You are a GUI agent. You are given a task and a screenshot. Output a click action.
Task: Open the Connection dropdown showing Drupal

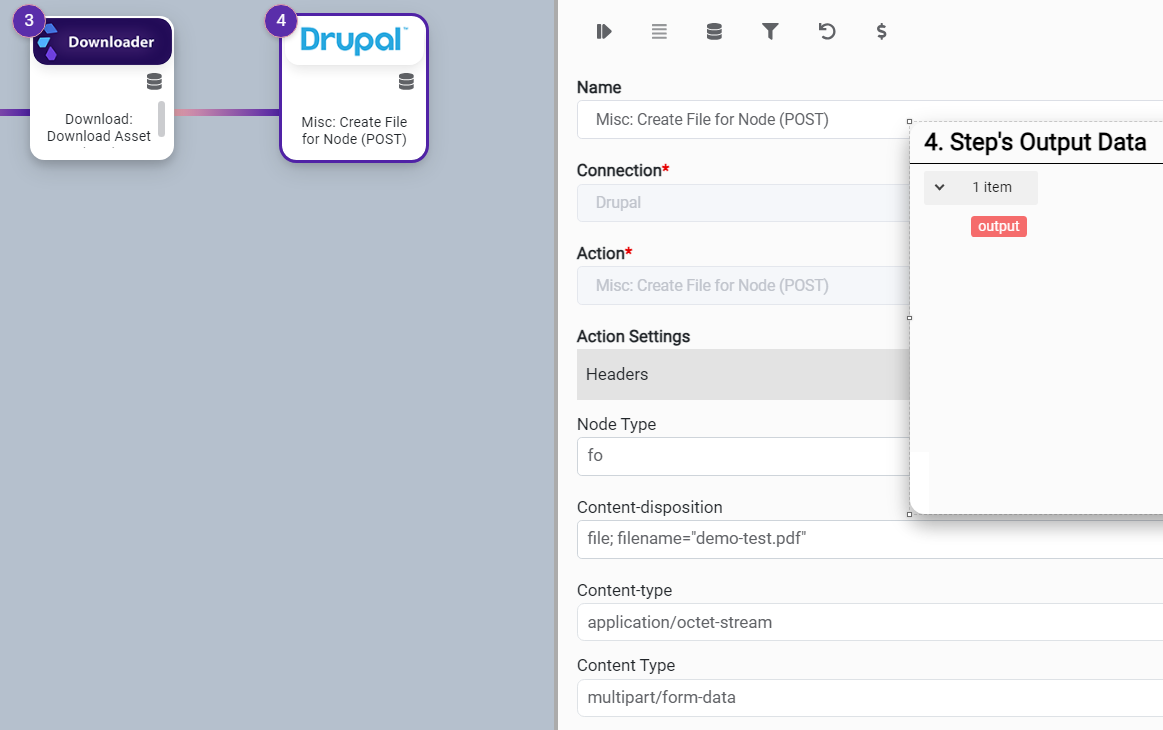[742, 203]
